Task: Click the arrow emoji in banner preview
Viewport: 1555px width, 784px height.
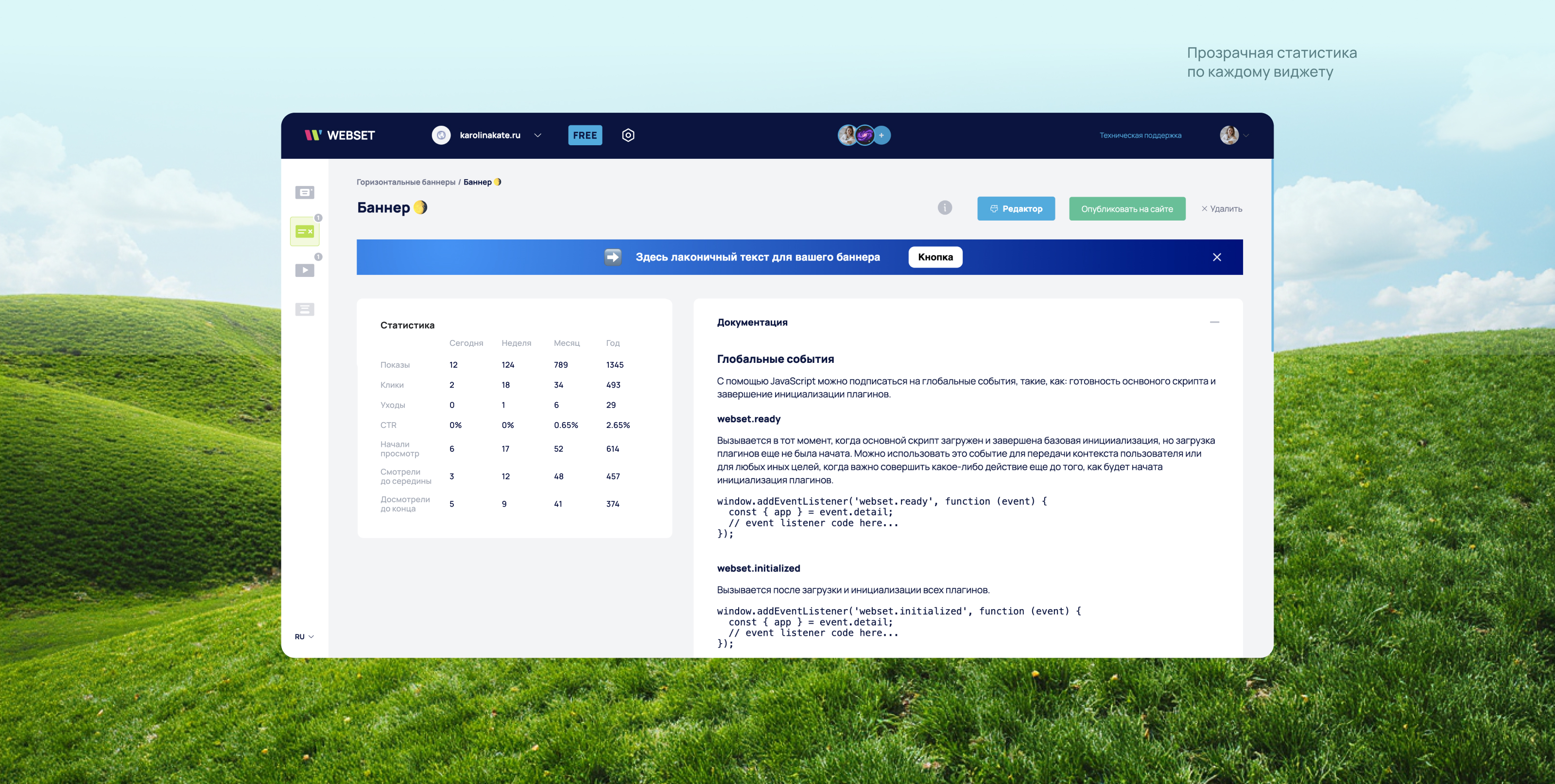Action: 613,257
